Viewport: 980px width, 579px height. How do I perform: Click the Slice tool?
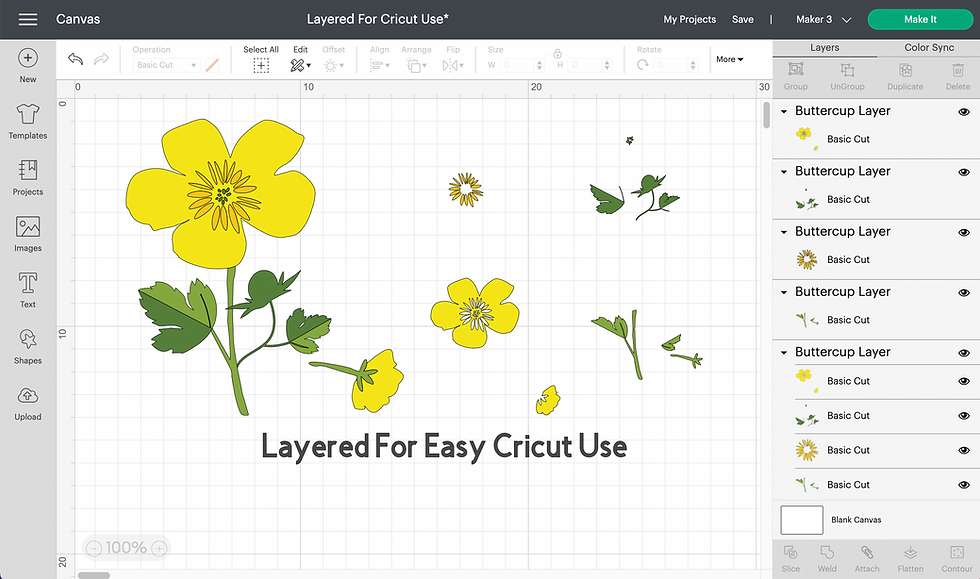point(791,558)
